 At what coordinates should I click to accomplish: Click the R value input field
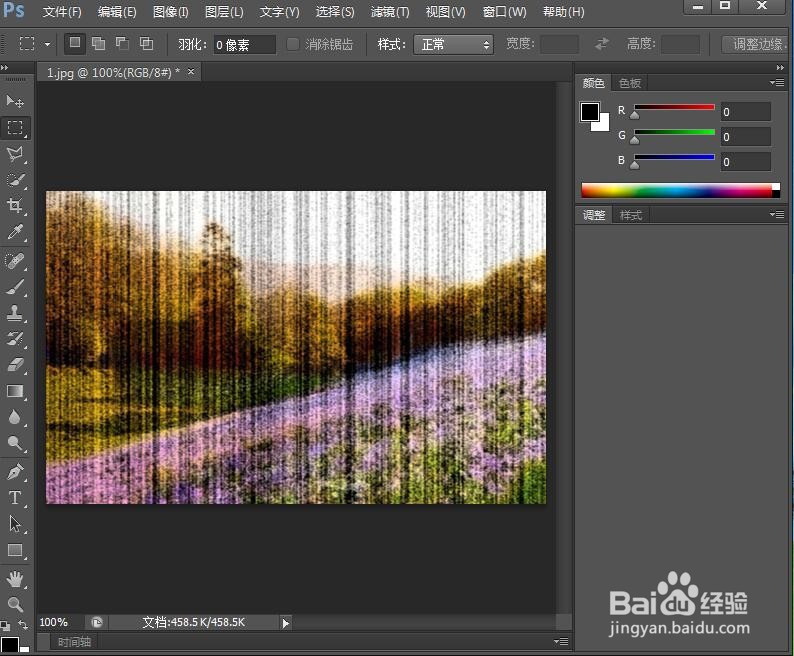[746, 111]
